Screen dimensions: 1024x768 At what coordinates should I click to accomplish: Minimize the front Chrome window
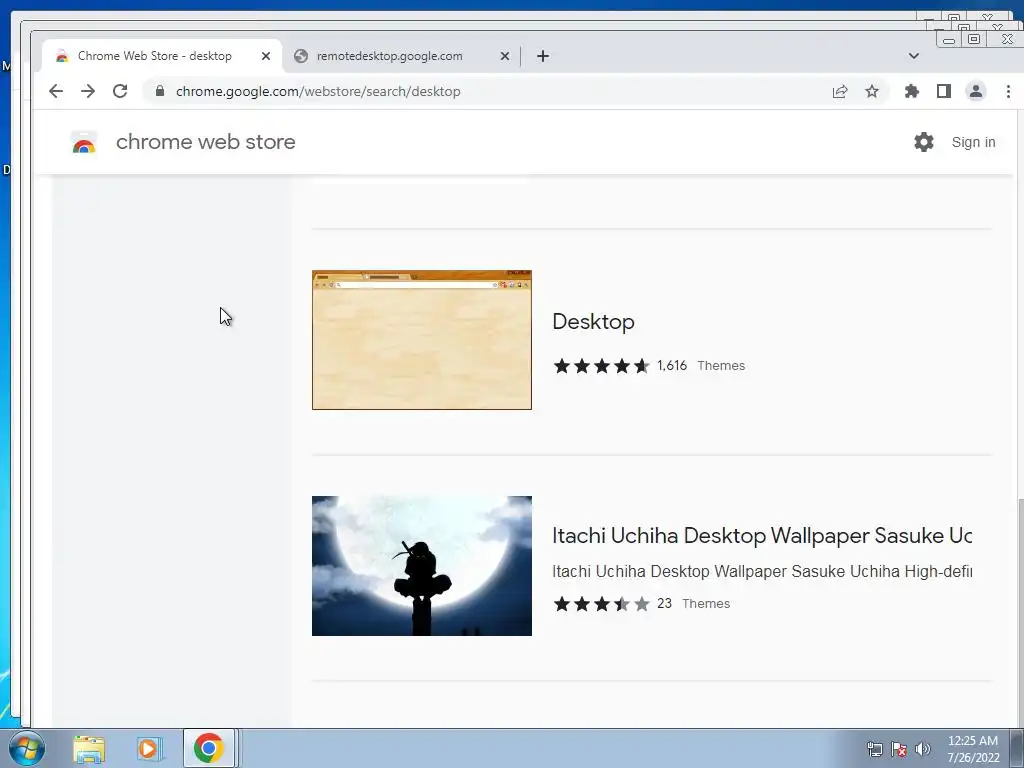pyautogui.click(x=949, y=40)
